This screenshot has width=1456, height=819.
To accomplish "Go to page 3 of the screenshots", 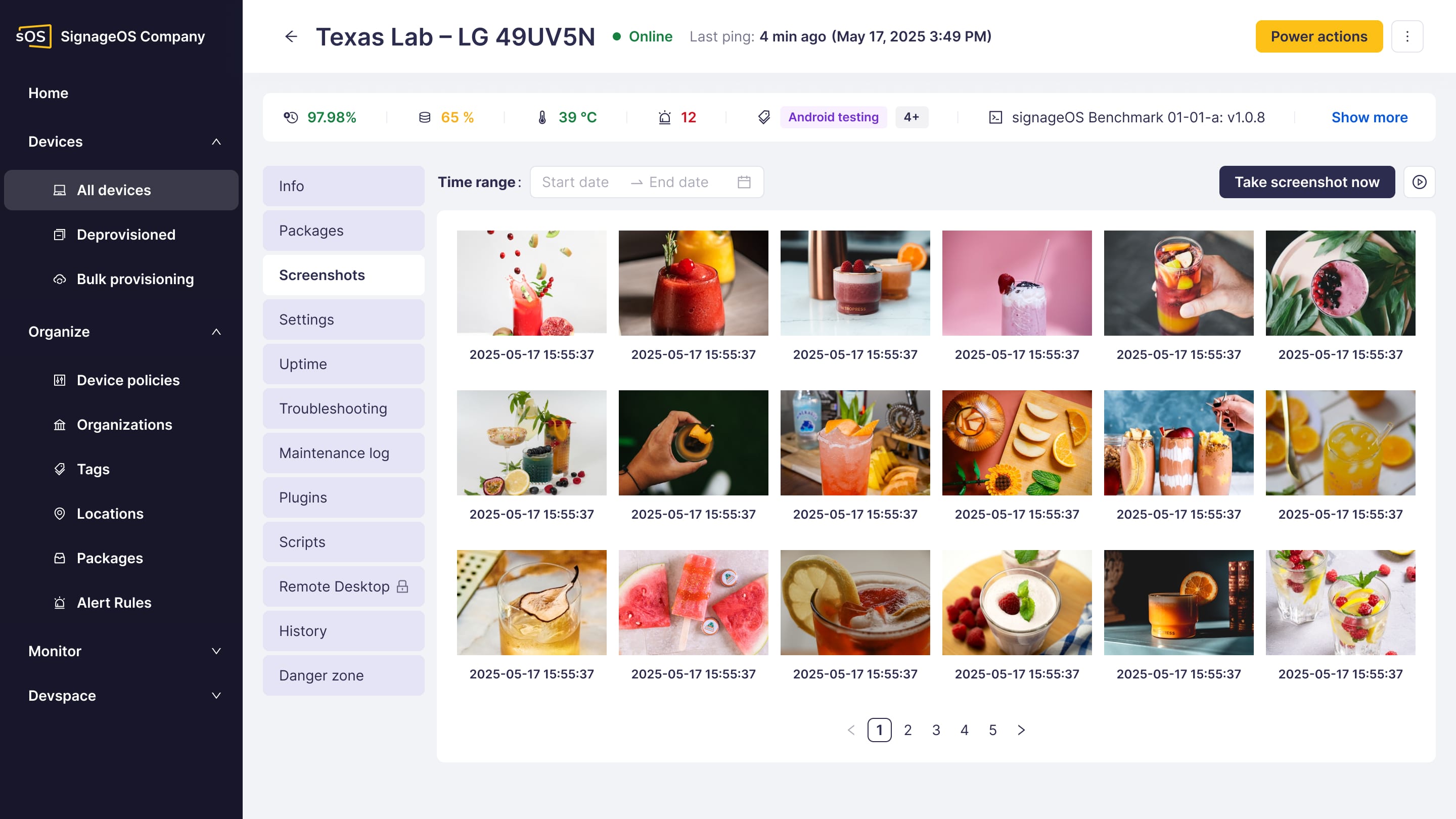I will tap(936, 730).
